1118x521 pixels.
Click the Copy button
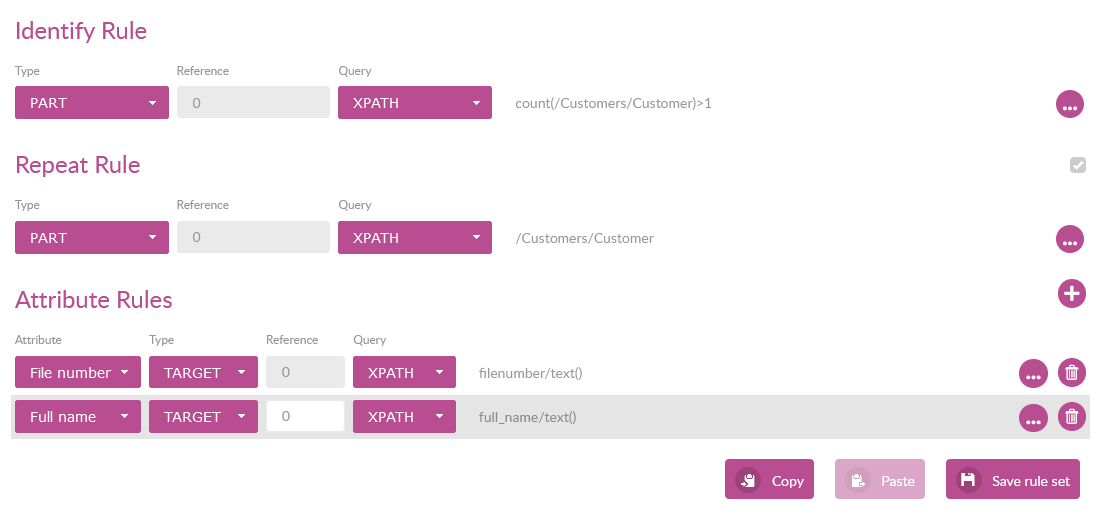(x=769, y=480)
